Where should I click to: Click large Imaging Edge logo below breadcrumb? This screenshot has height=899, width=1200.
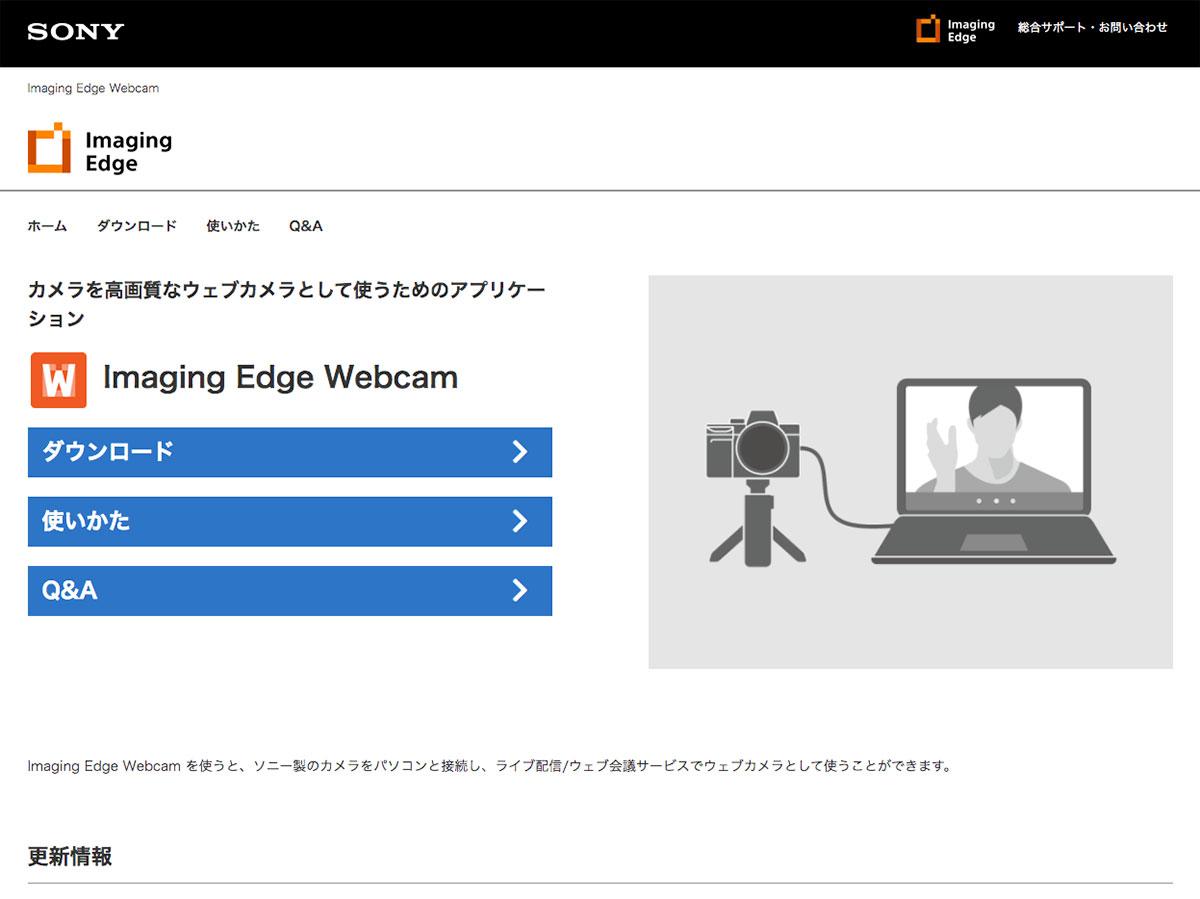[x=100, y=150]
